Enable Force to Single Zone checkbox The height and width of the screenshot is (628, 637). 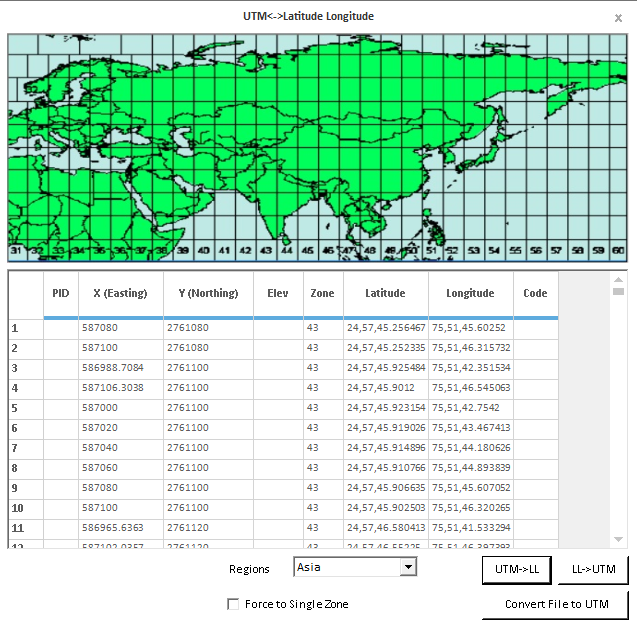tap(233, 604)
